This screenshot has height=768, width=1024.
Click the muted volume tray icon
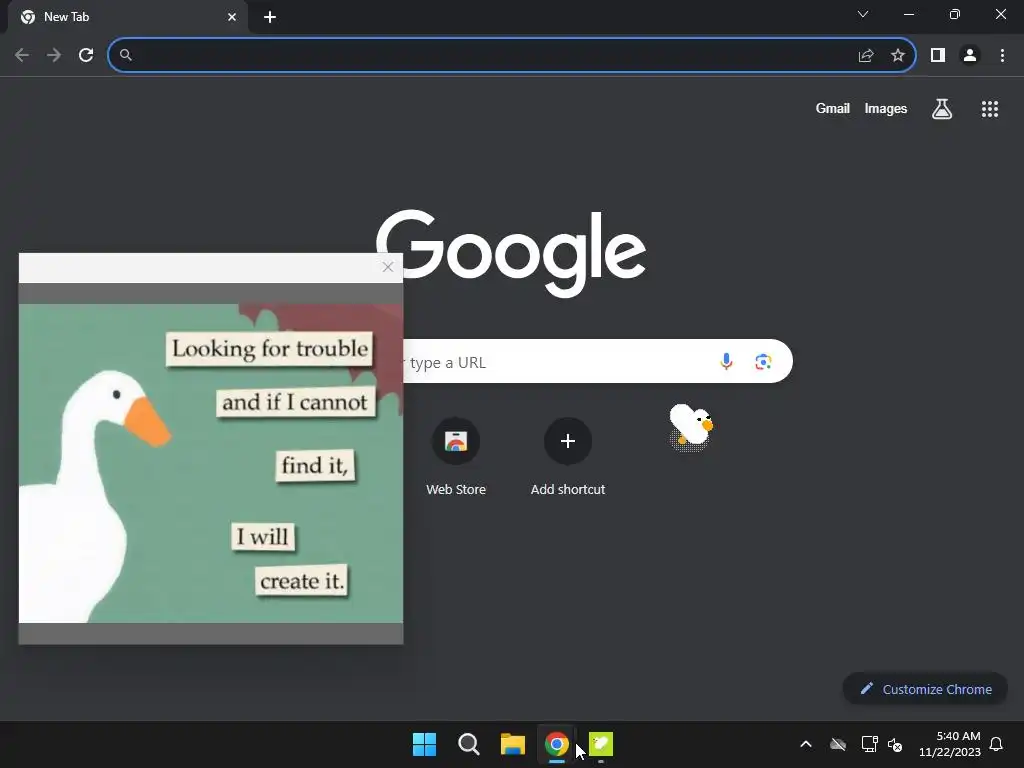point(895,744)
